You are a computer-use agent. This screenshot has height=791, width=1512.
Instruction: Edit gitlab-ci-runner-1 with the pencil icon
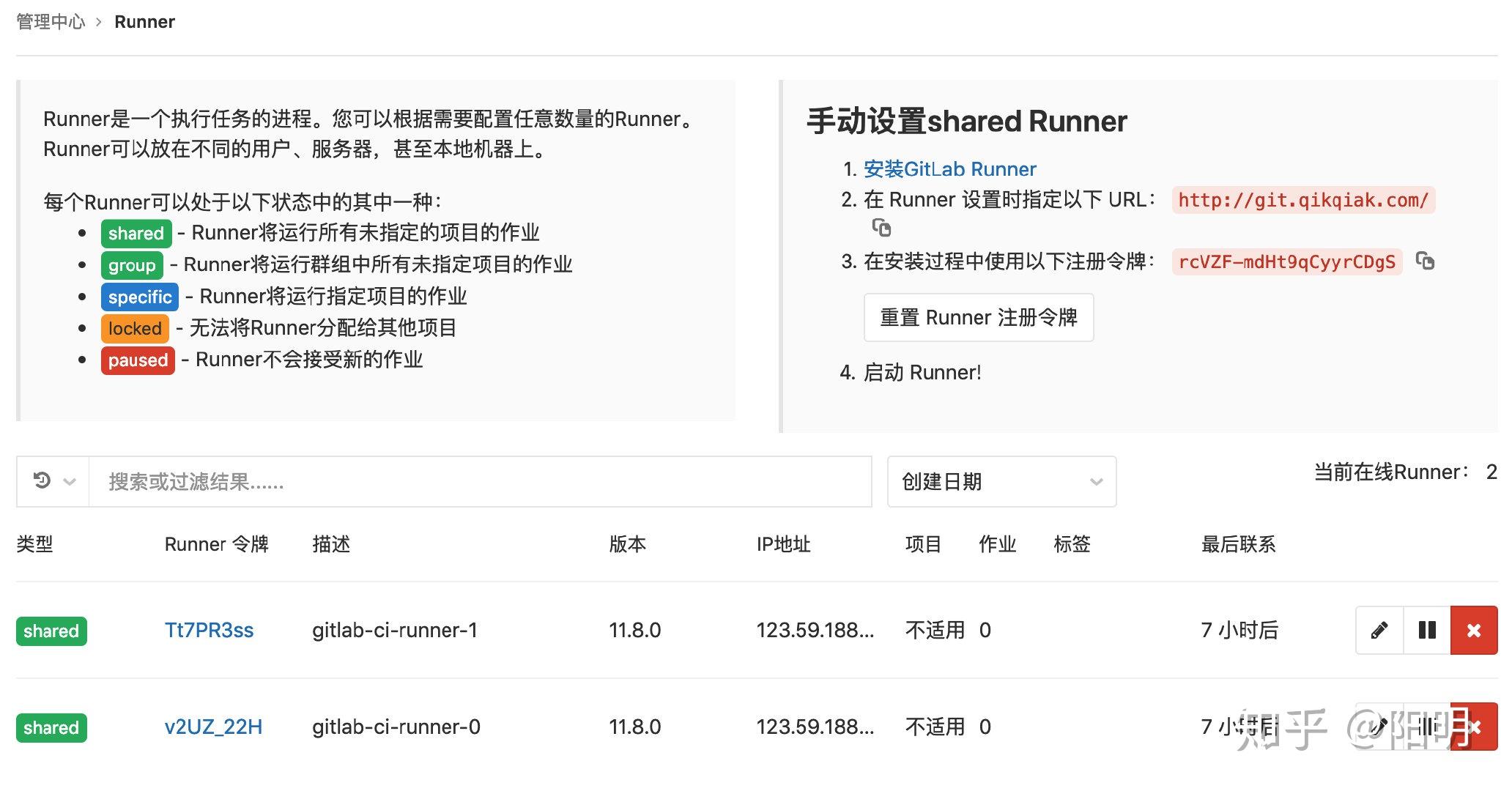click(x=1379, y=630)
